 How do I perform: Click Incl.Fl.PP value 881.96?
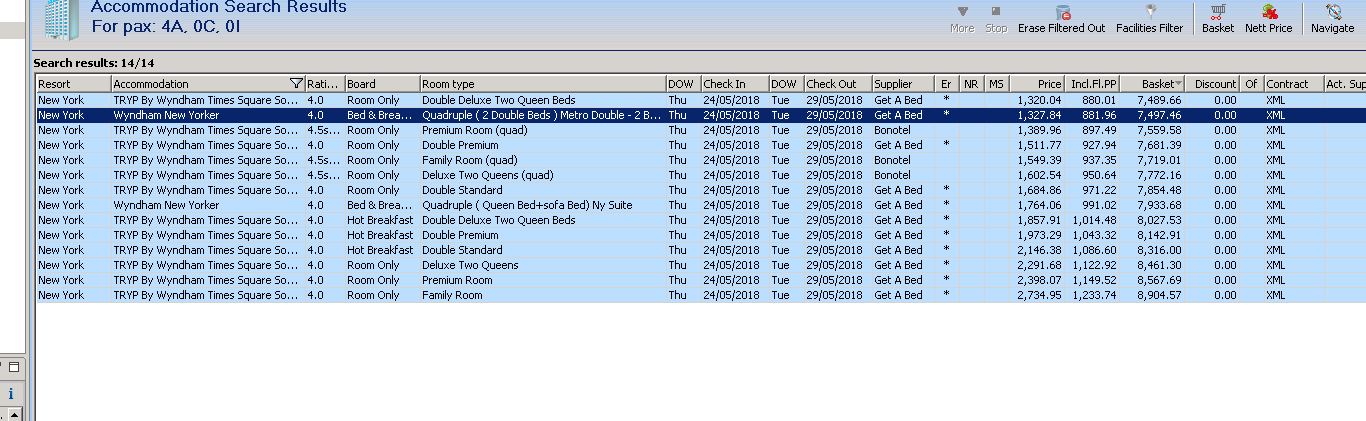[x=1099, y=115]
